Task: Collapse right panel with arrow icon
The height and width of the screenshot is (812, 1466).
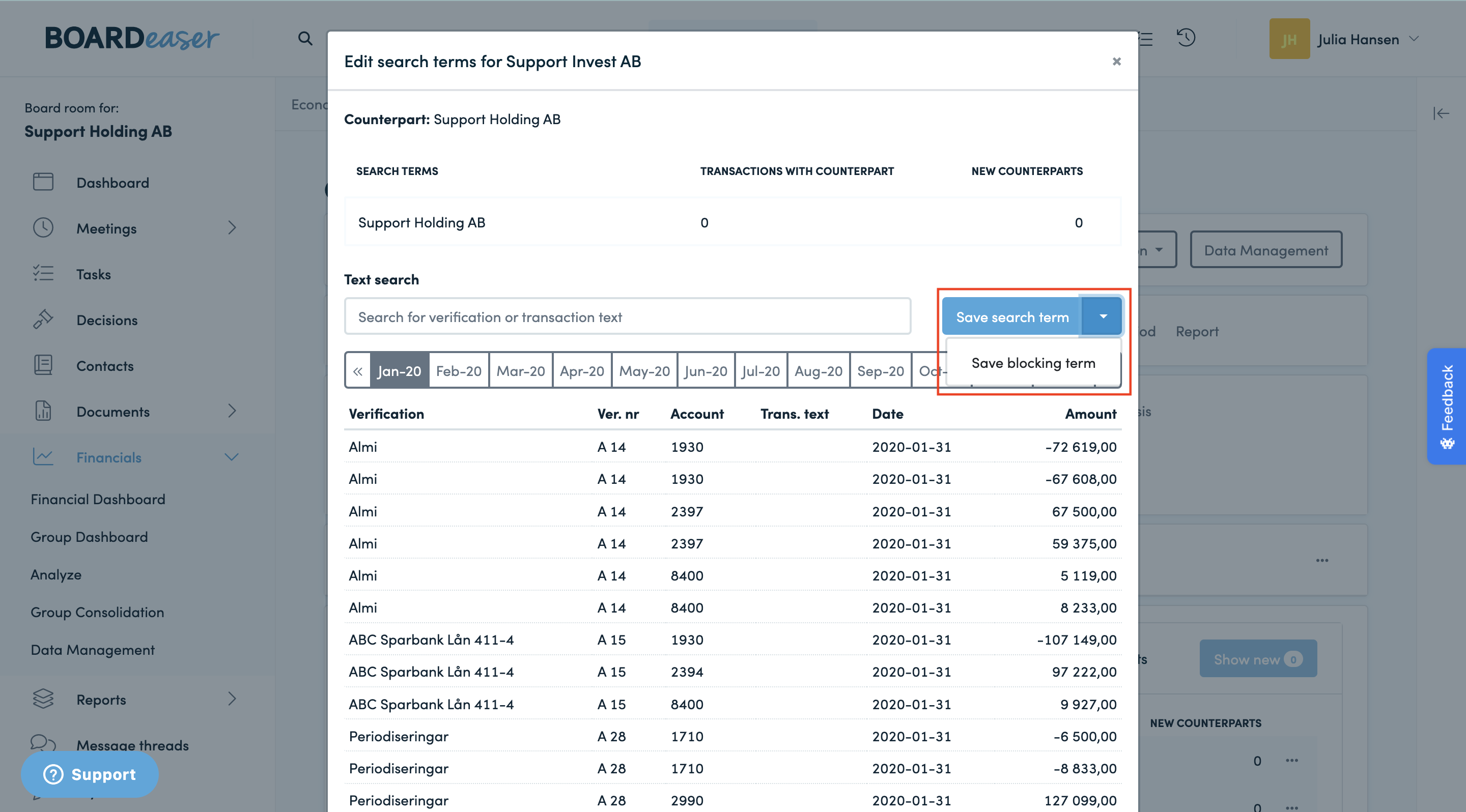Action: 1441,114
